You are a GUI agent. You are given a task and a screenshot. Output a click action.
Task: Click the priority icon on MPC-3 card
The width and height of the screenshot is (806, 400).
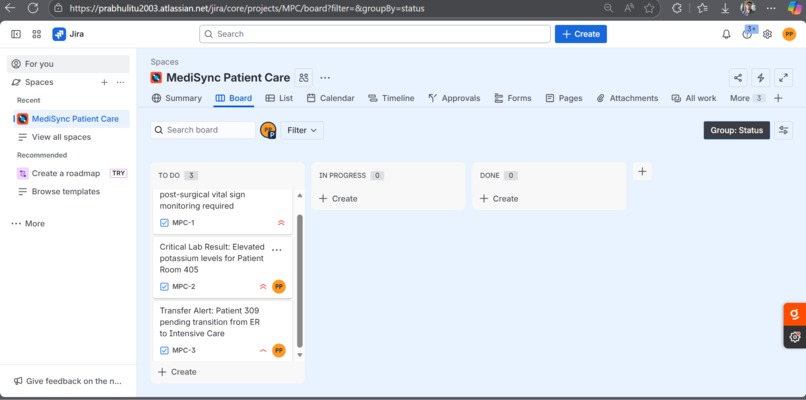point(263,350)
